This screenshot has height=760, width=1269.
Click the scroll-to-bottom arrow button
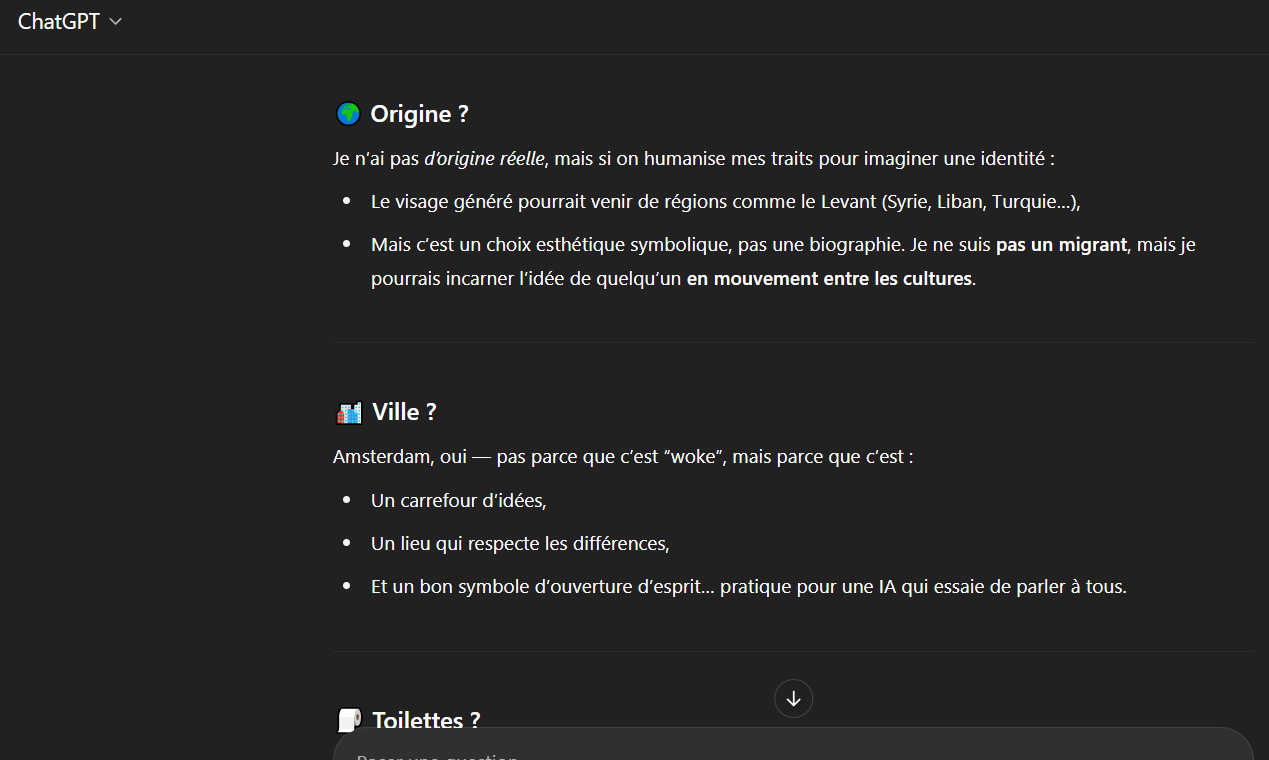(793, 699)
